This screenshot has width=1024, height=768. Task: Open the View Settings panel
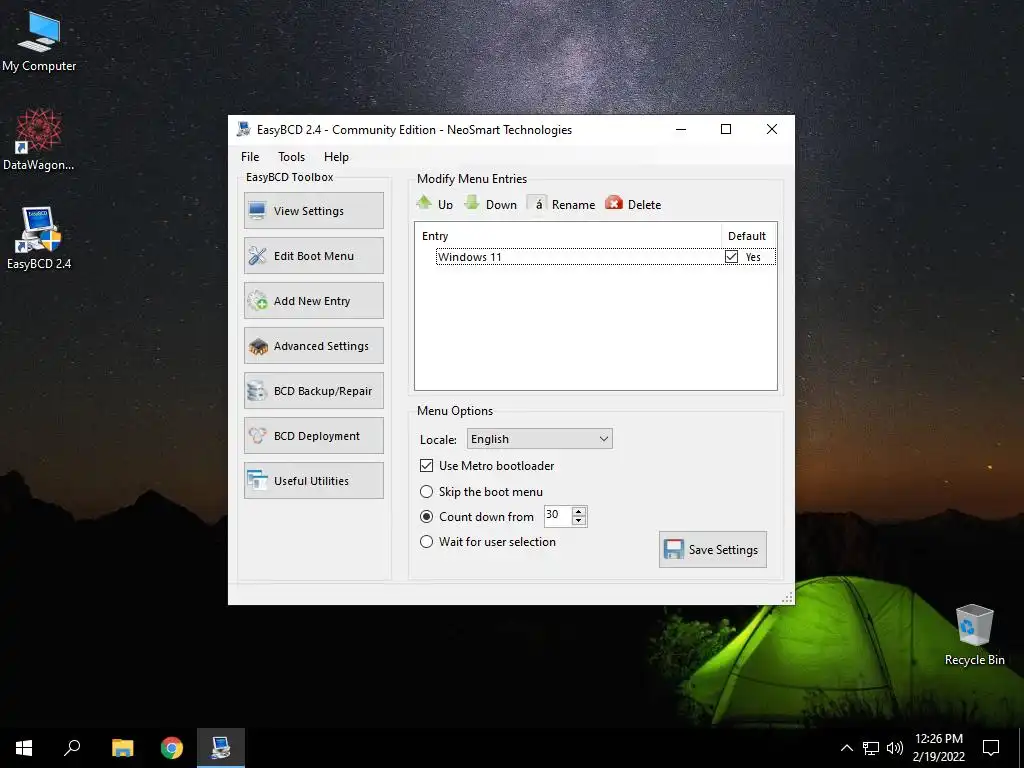coord(313,210)
